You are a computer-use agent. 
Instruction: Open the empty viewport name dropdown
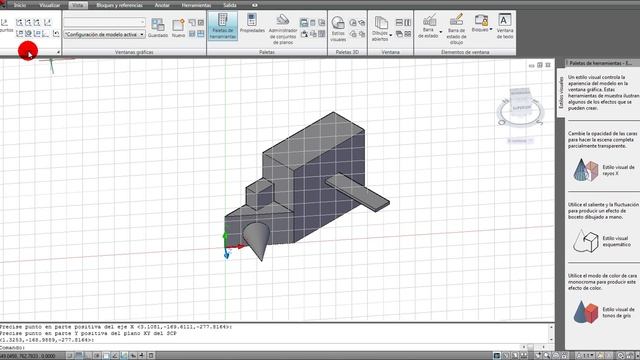104,22
